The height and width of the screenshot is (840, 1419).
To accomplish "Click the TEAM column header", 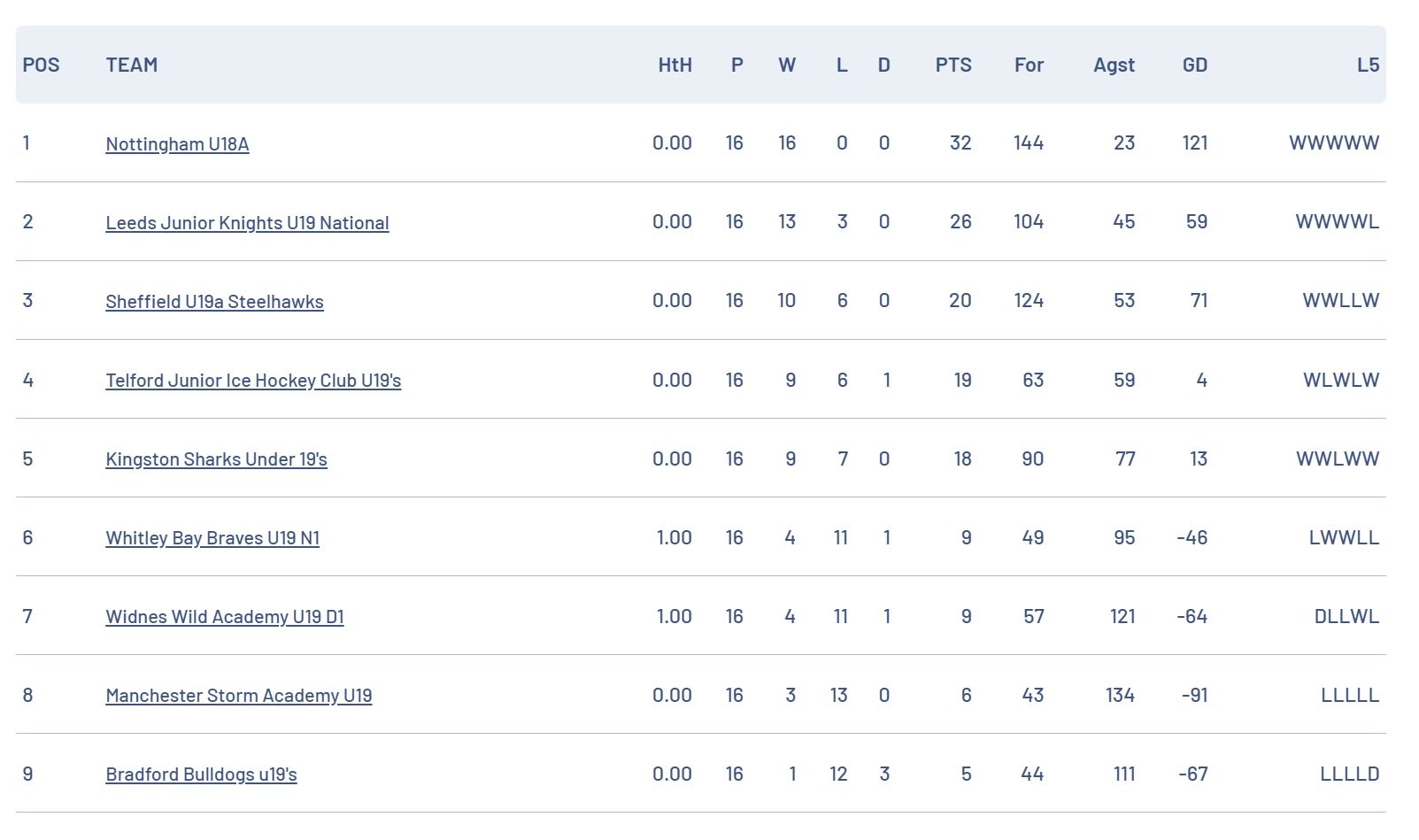I will (x=132, y=65).
